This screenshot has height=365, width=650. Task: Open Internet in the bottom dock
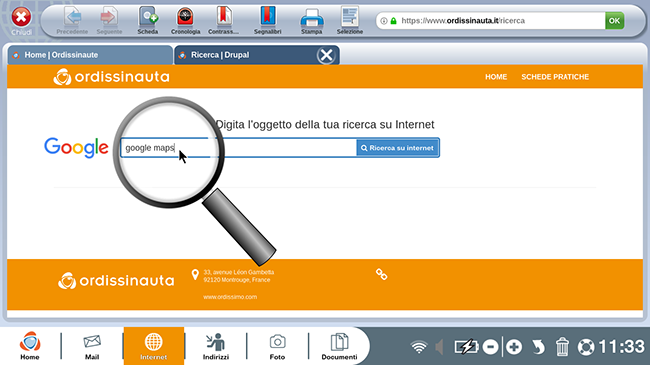click(x=154, y=346)
